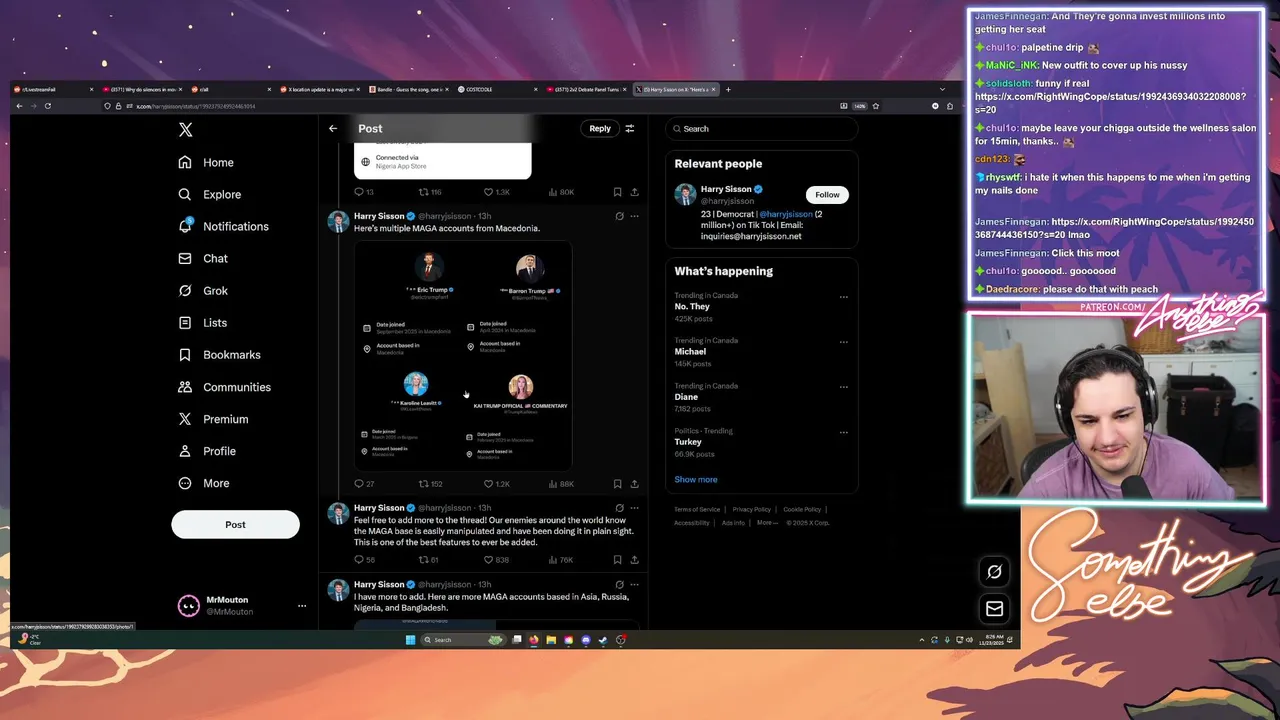This screenshot has height=720, width=1280.
Task: Share the 'Feel free to add' post
Action: [x=634, y=560]
